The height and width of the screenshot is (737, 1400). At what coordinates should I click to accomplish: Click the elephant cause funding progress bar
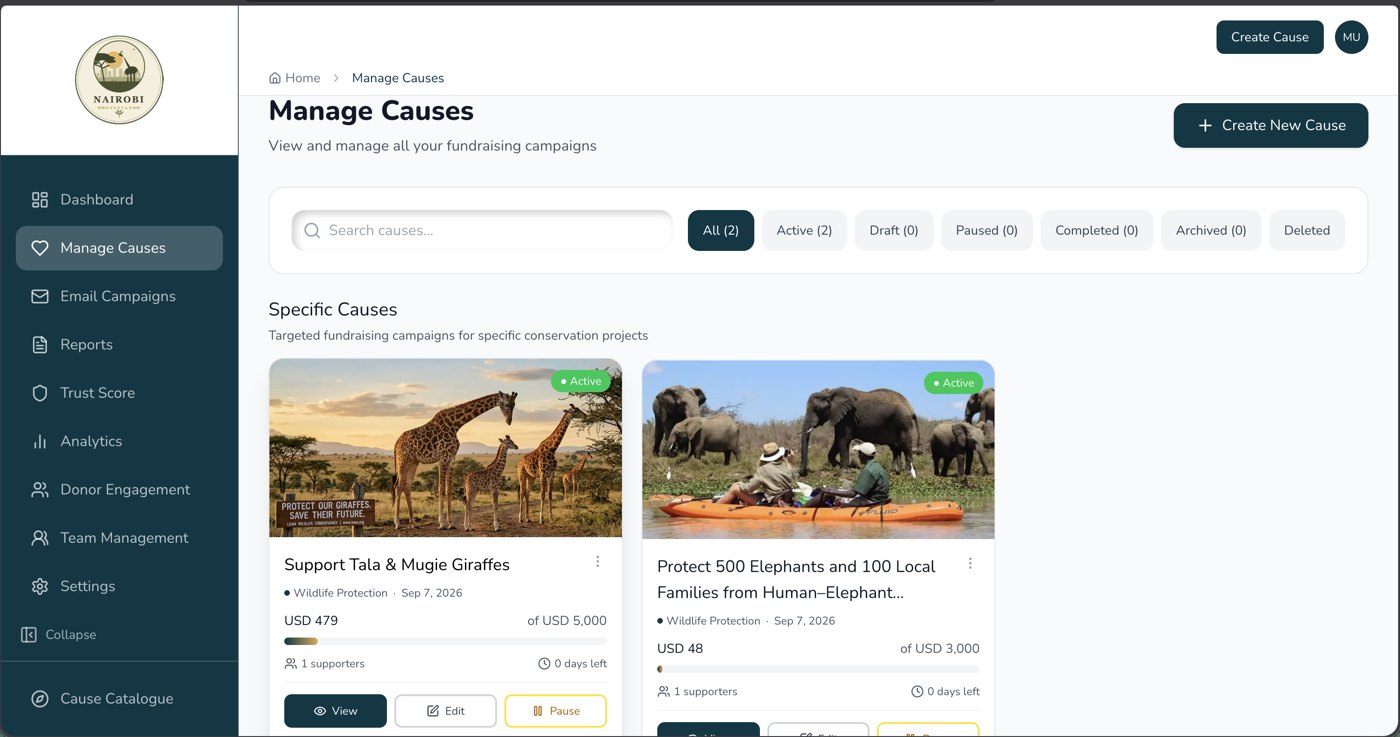[x=819, y=669]
